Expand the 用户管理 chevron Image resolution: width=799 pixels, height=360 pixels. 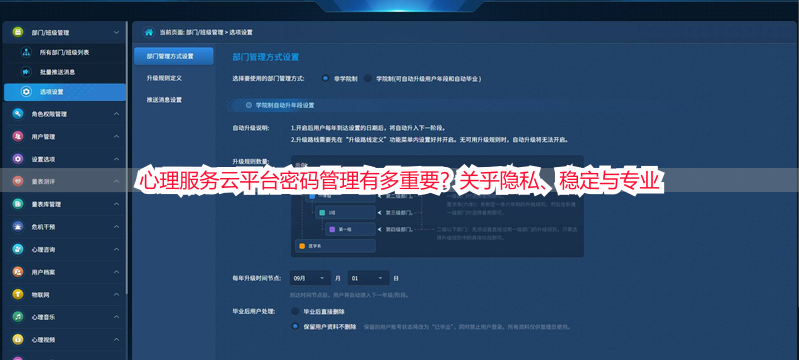(x=116, y=137)
